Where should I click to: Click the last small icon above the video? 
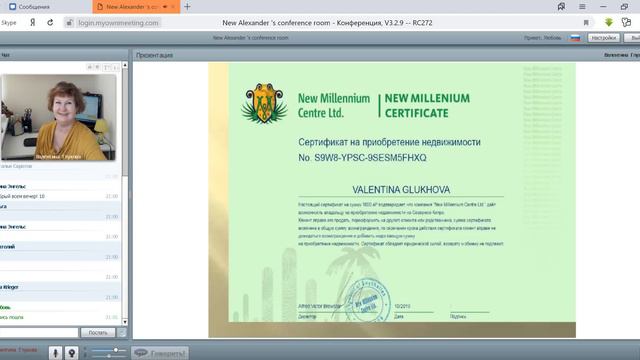point(116,67)
